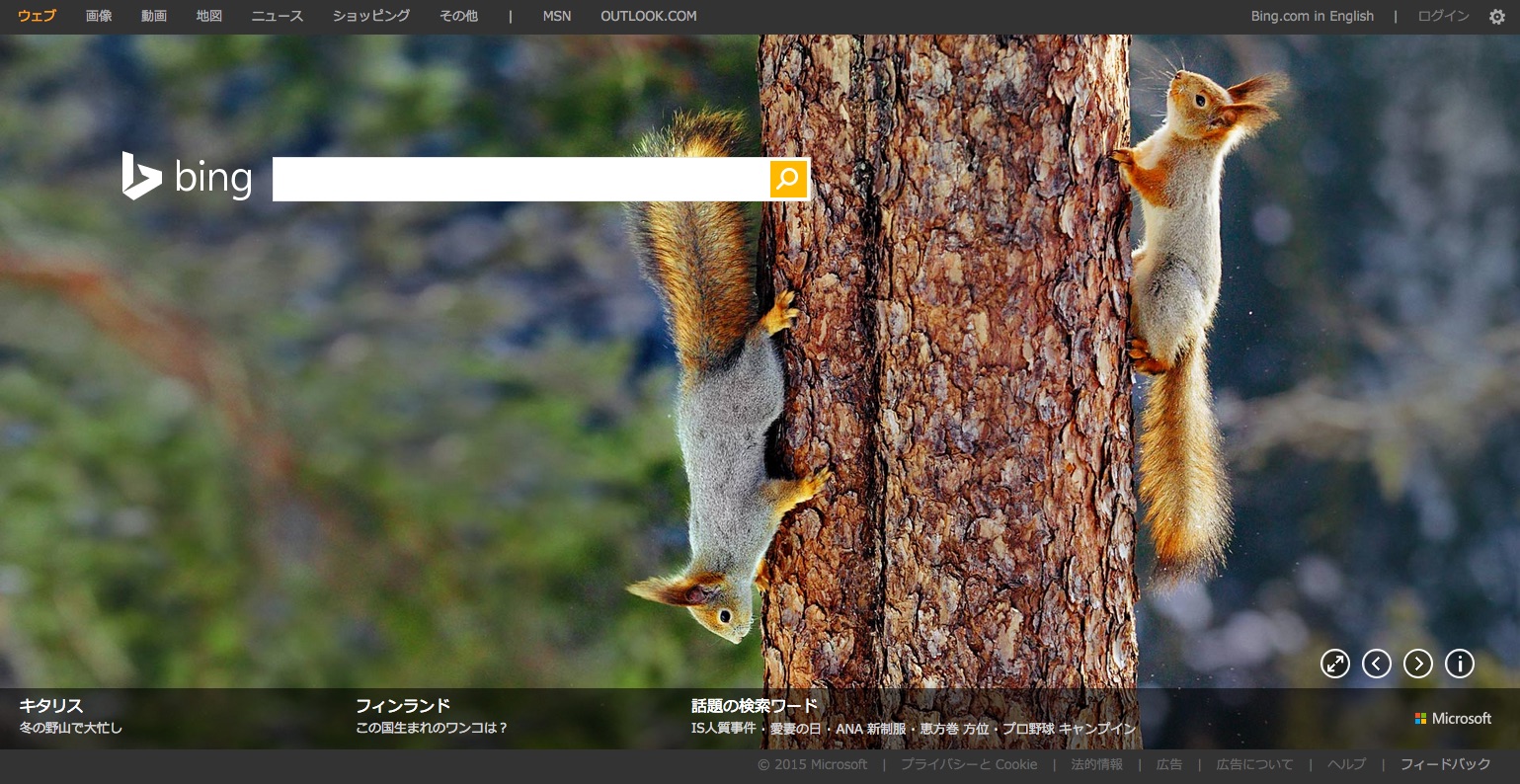This screenshot has width=1520, height=784.
Task: Click the Bing logo
Action: pos(187,178)
